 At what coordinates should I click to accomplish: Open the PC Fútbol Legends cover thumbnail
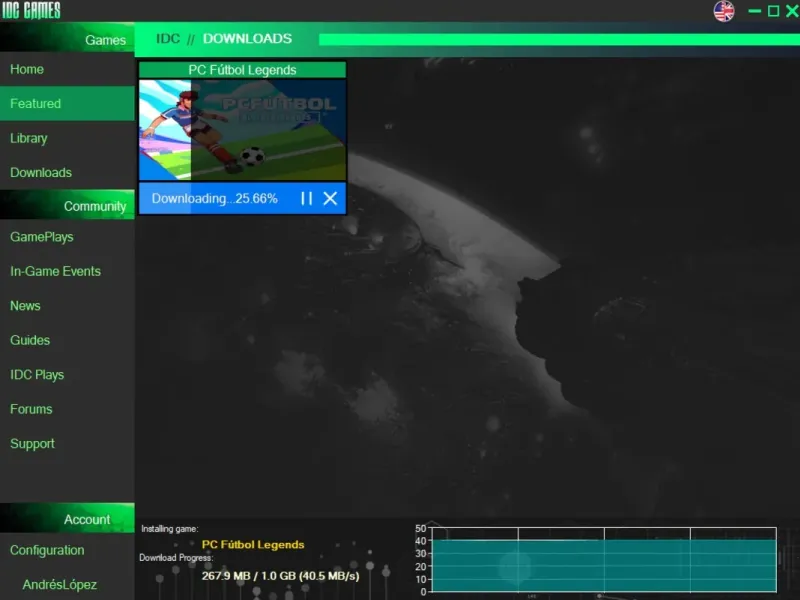point(242,130)
